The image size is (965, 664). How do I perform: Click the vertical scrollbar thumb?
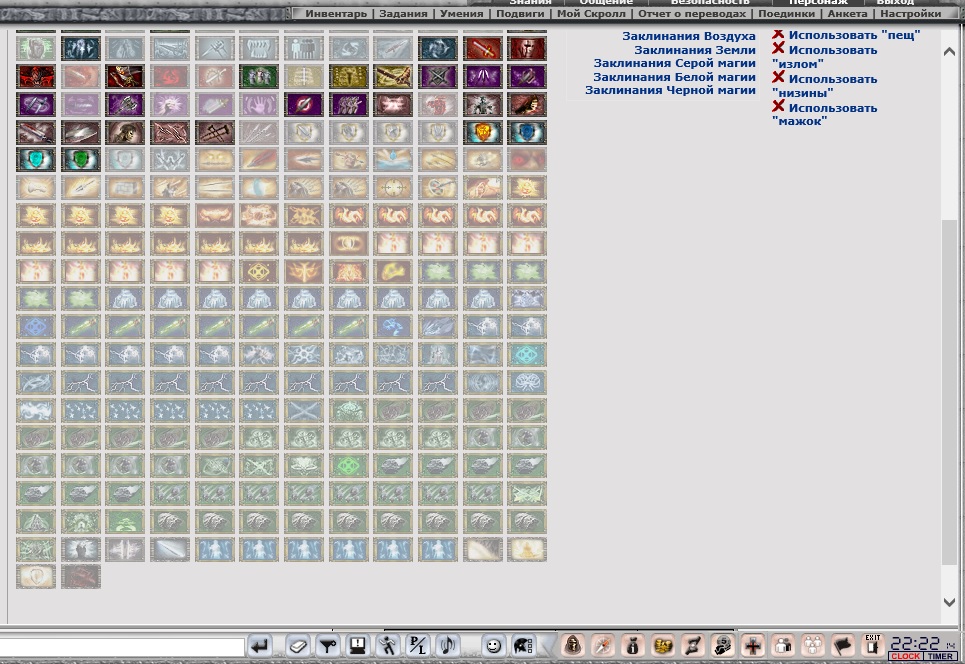[949, 391]
